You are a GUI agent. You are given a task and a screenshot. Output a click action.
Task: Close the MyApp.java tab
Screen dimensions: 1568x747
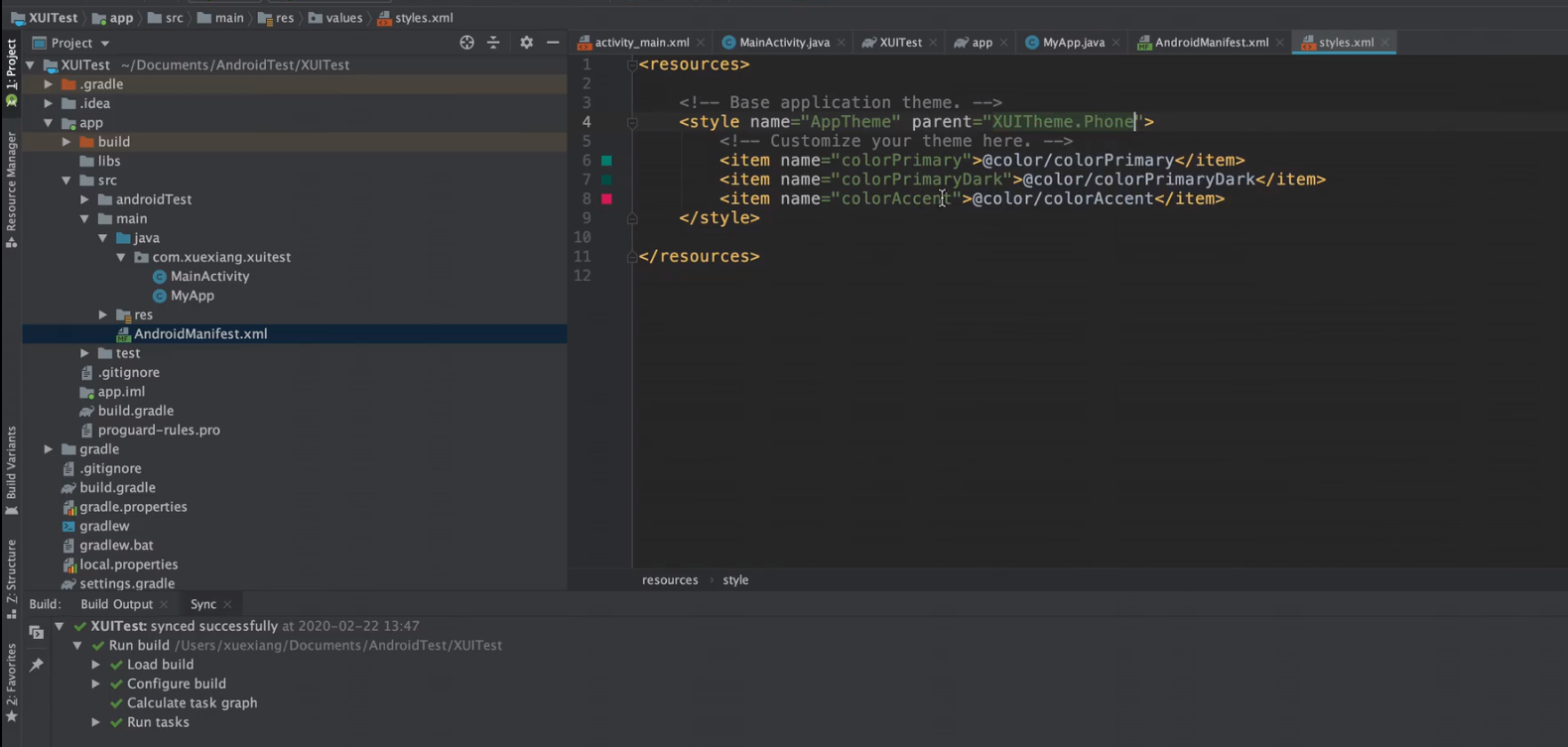coord(1116,43)
